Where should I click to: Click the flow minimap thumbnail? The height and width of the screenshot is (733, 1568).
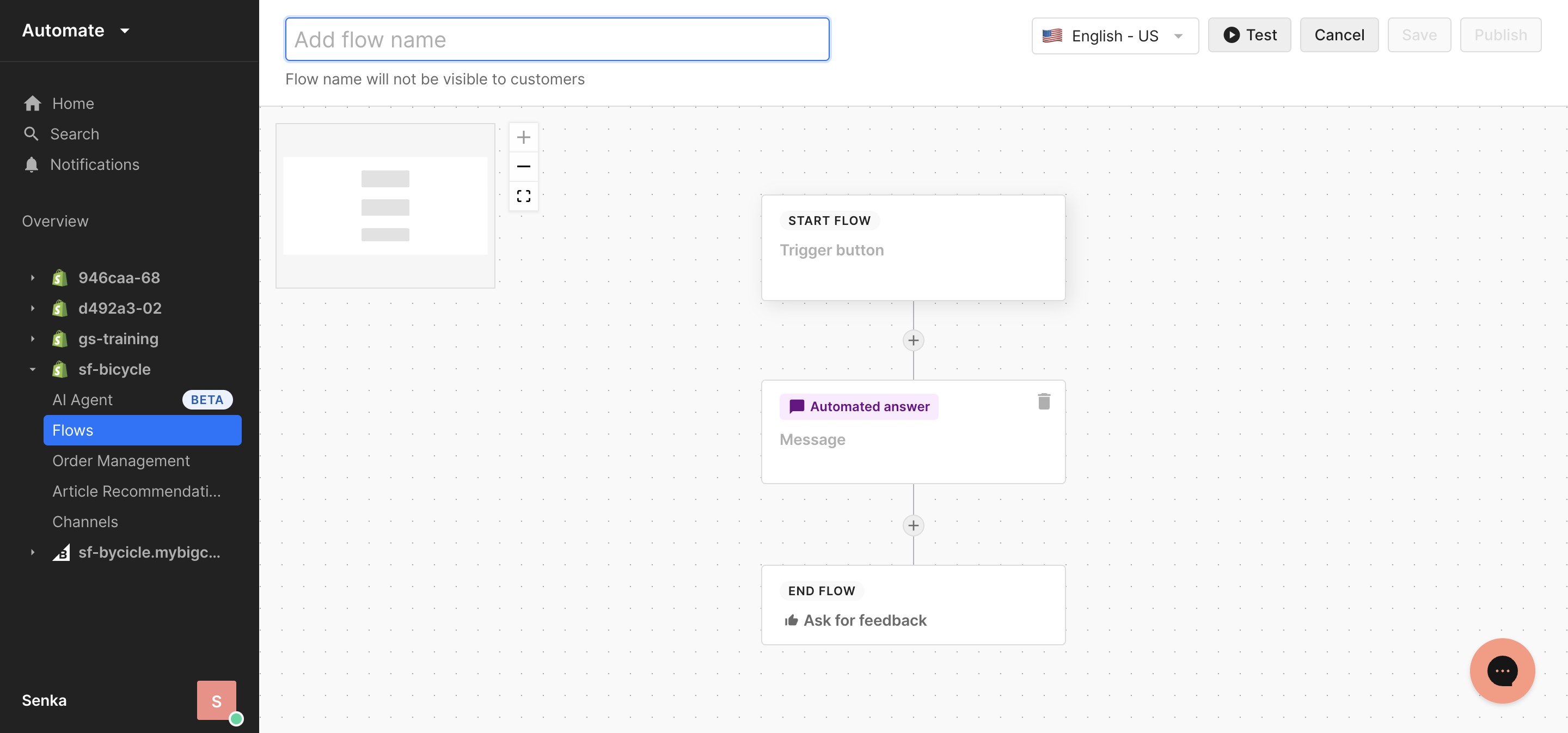pyautogui.click(x=385, y=206)
